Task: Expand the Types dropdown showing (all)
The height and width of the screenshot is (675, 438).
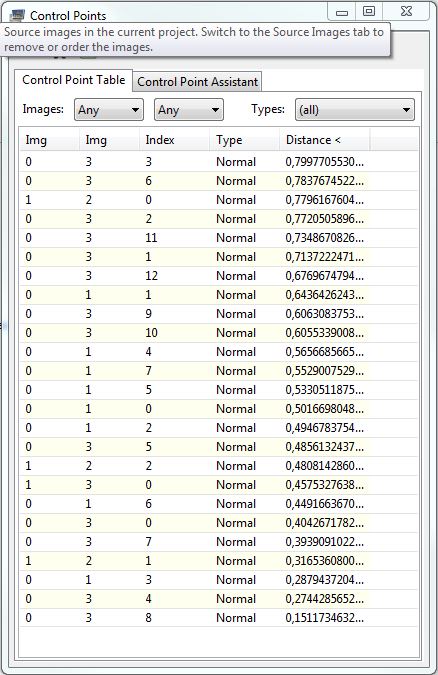Action: coord(355,110)
